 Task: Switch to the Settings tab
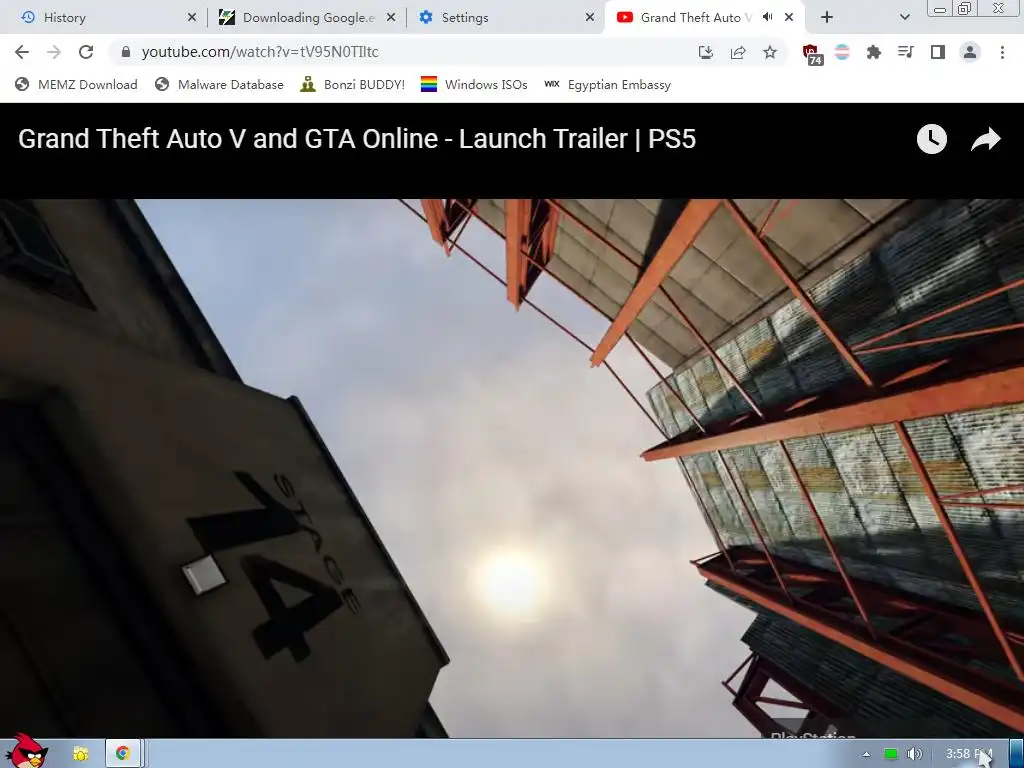tap(506, 18)
